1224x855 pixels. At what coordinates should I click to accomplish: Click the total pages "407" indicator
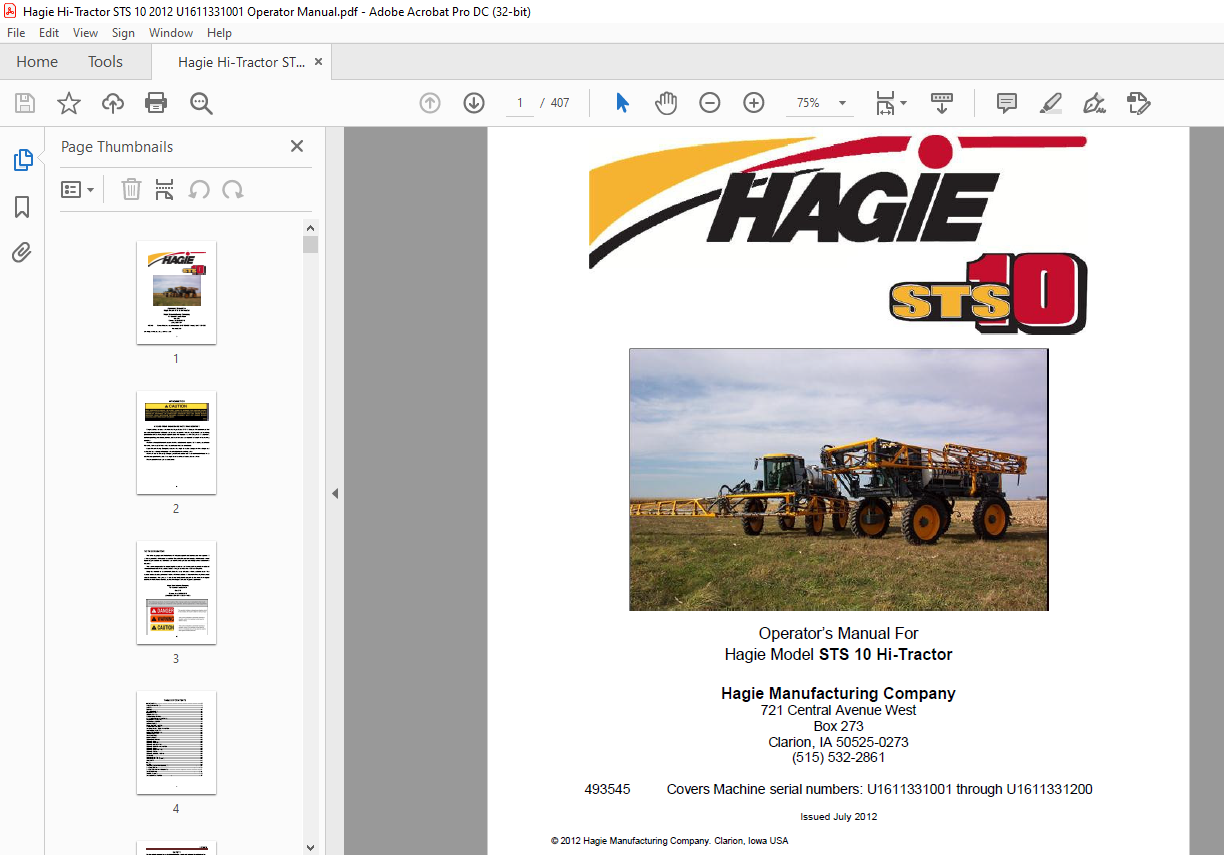560,103
